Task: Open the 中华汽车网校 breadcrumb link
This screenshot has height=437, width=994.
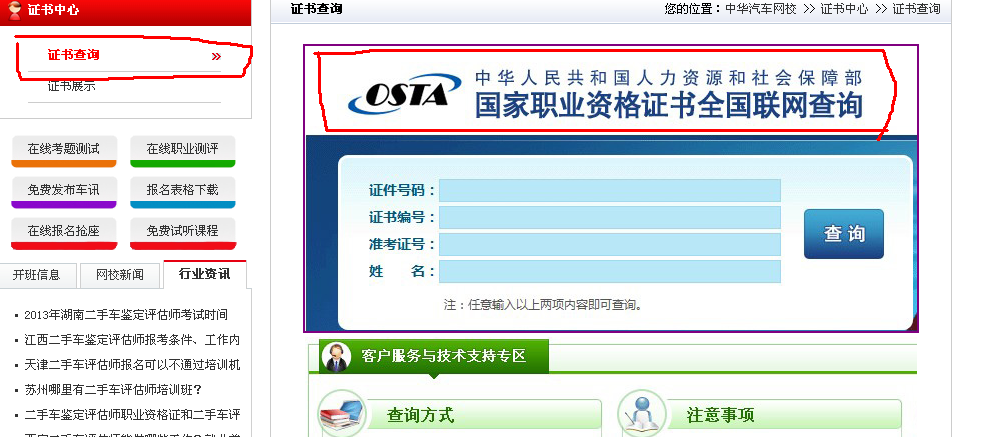Action: [761, 9]
